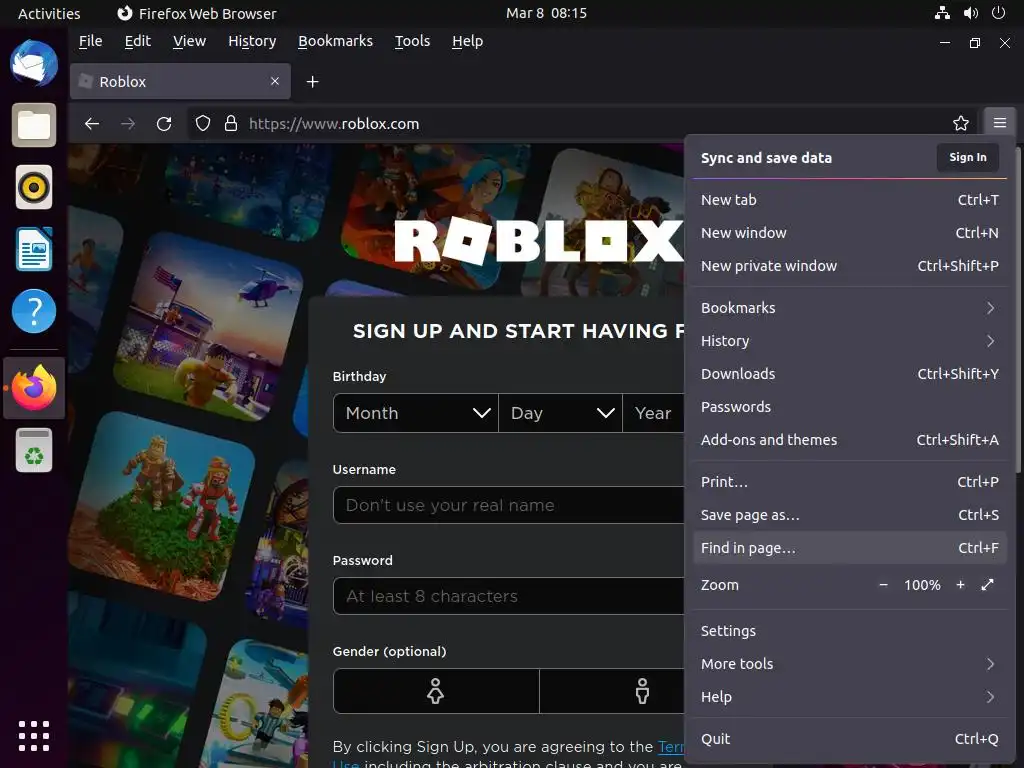Open the History menu in the menu bar

(x=252, y=41)
